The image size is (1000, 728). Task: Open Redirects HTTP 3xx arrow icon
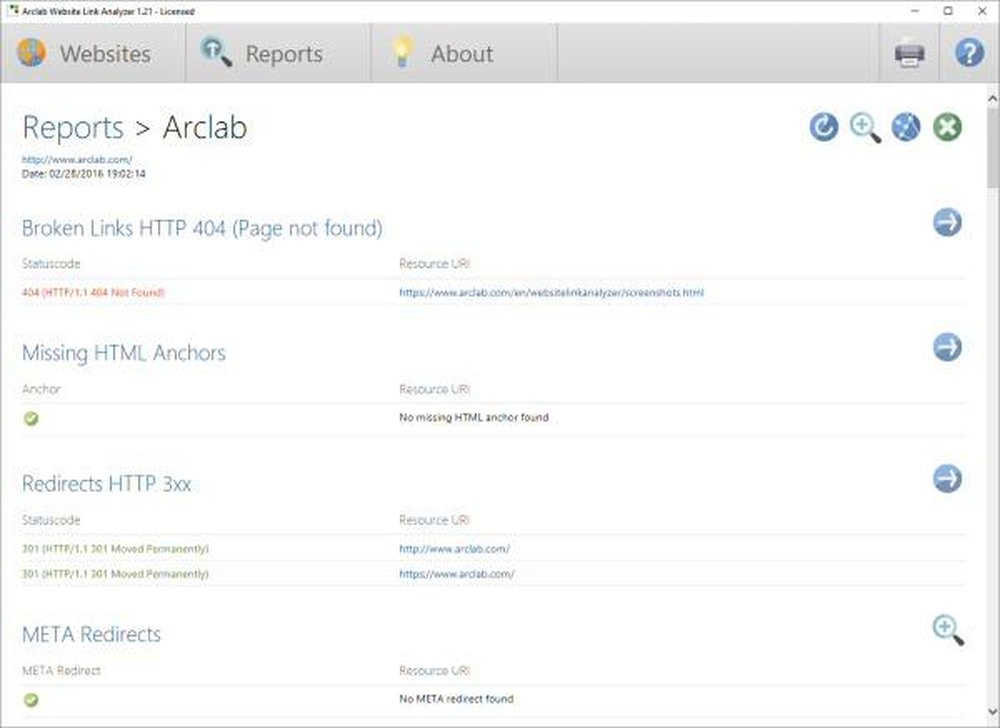pos(948,479)
